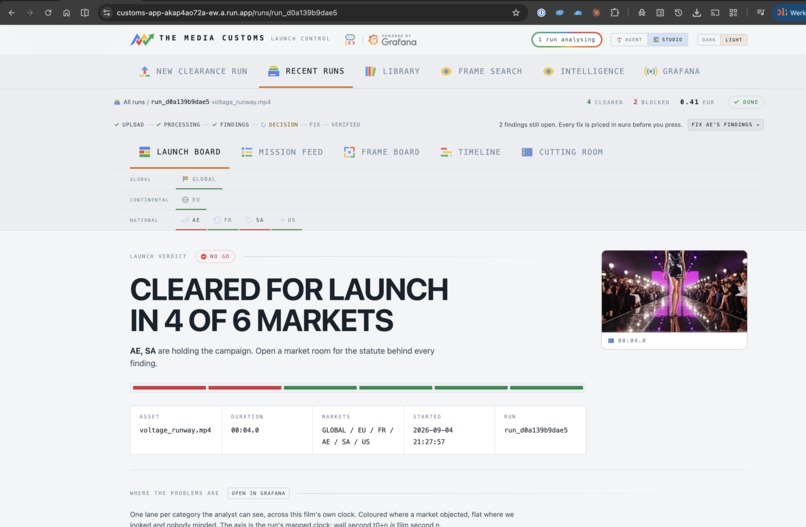Image resolution: width=806 pixels, height=527 pixels.
Task: Click the Launch Board icon
Action: click(x=144, y=152)
